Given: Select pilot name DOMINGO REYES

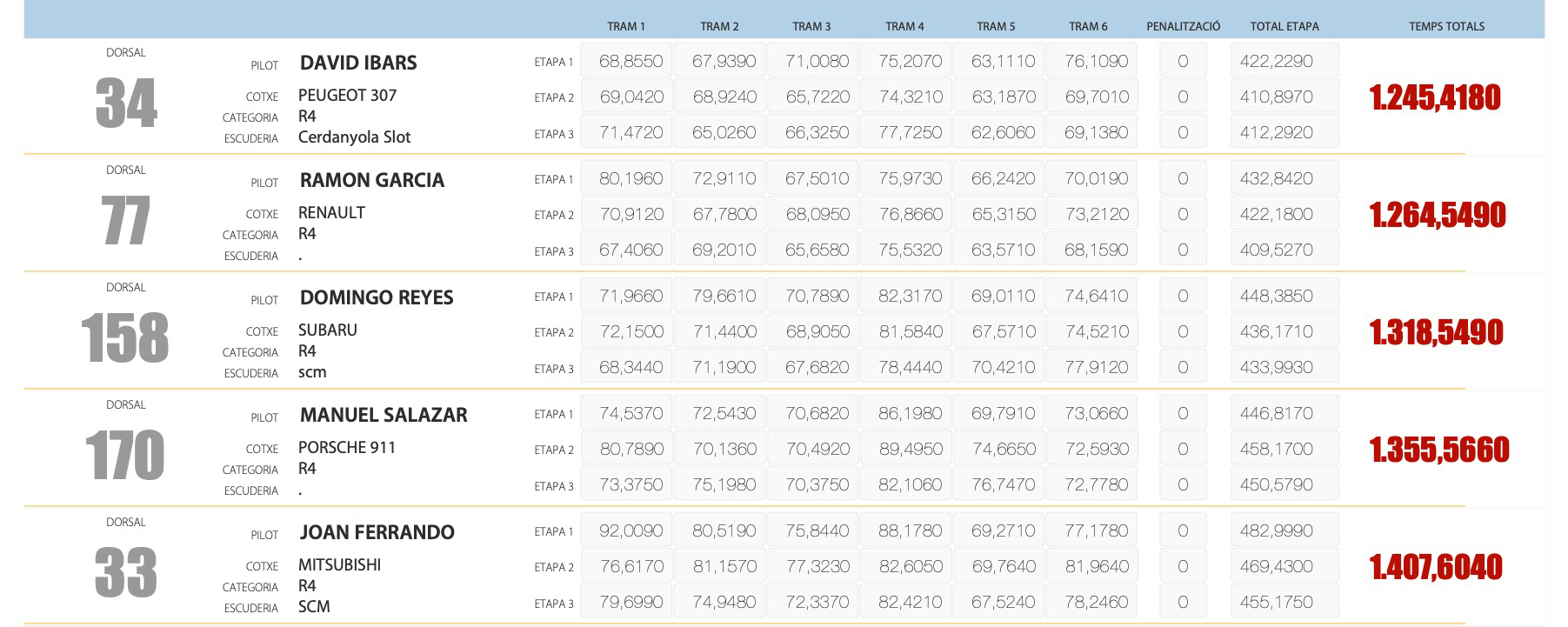Looking at the screenshot, I should tap(377, 297).
